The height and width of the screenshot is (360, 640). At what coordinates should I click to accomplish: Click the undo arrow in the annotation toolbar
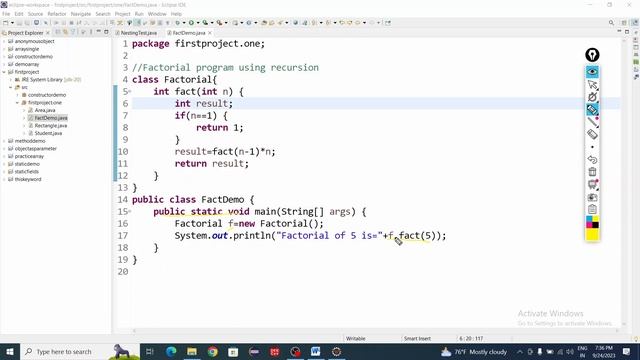pos(592,159)
